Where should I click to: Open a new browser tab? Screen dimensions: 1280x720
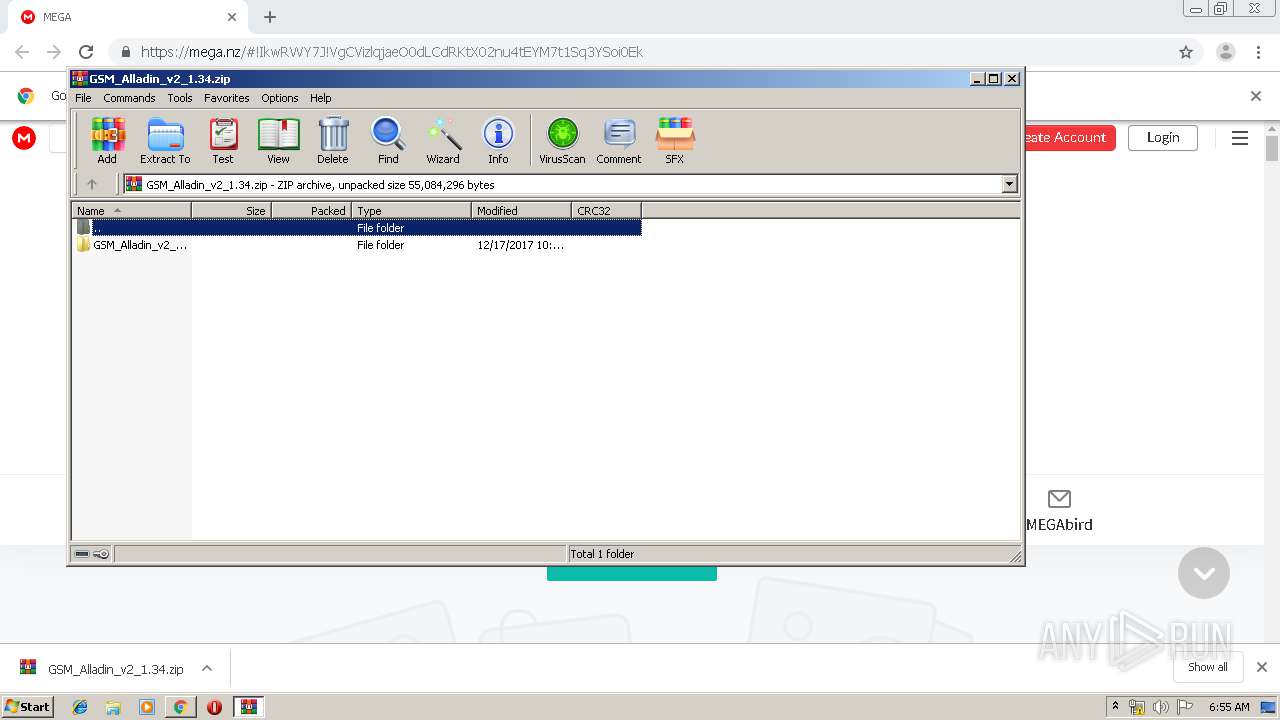tap(270, 17)
